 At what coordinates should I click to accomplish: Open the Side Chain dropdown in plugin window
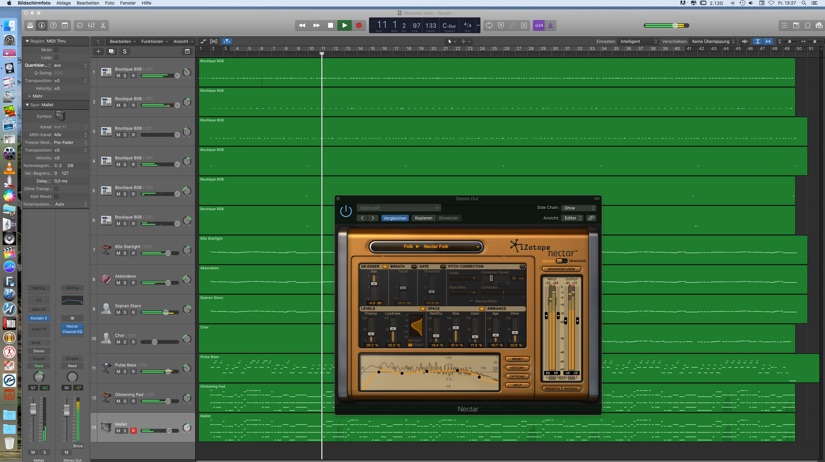[579, 208]
